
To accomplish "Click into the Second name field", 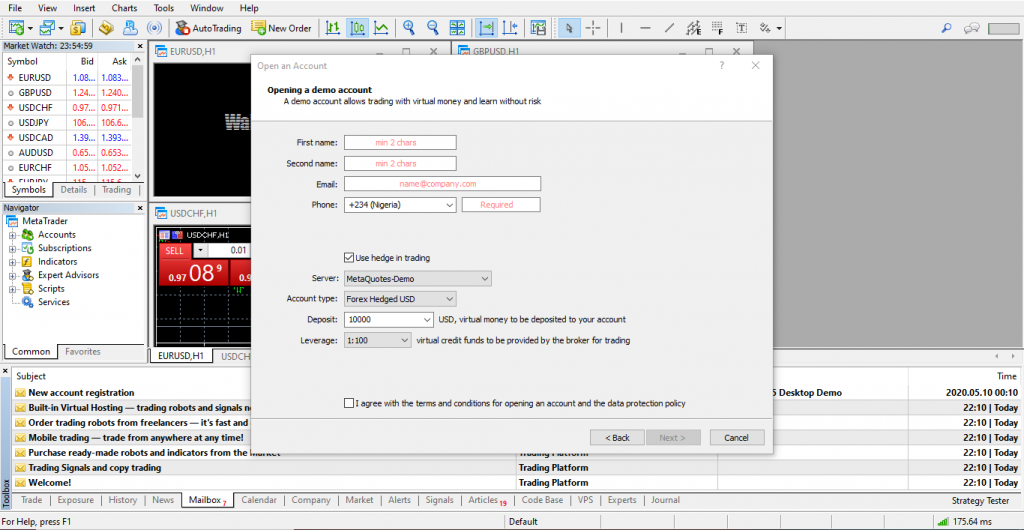I will click(400, 163).
